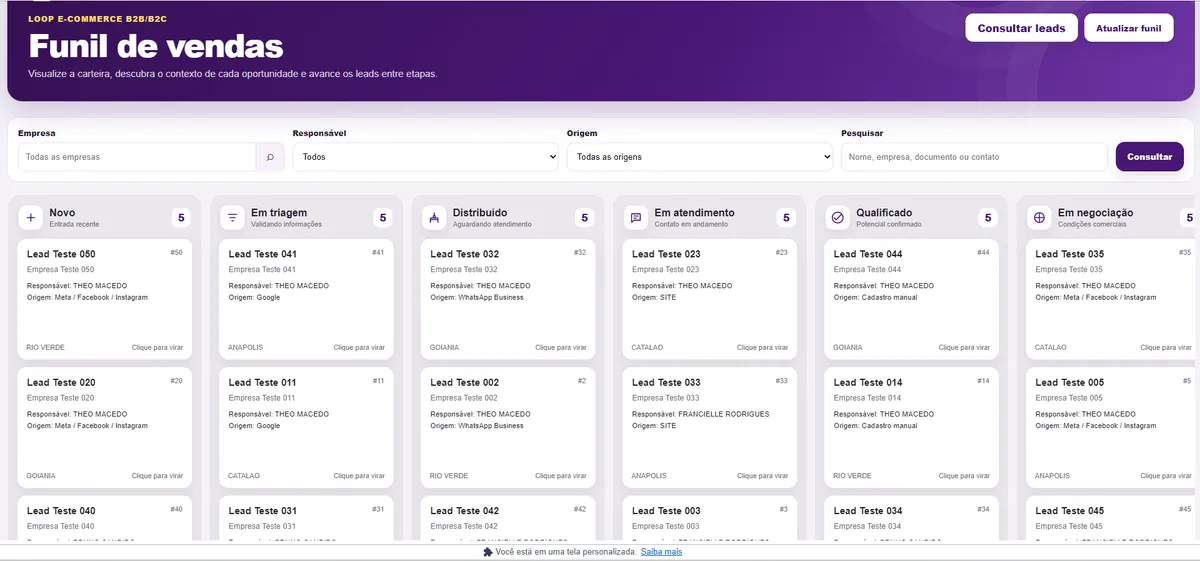The width and height of the screenshot is (1200, 561).
Task: Open the Responsável dropdown
Action: pos(426,157)
